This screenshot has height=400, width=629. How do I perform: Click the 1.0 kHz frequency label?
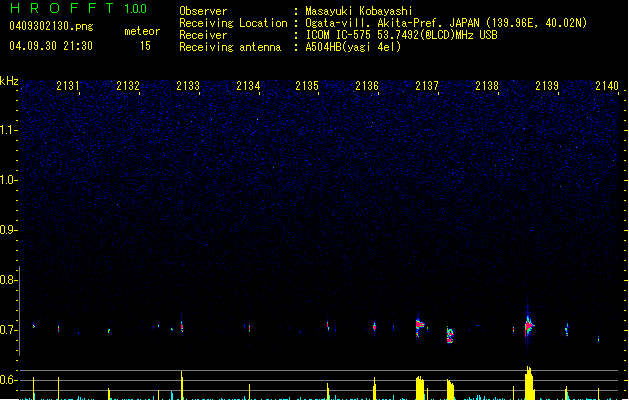pos(8,180)
